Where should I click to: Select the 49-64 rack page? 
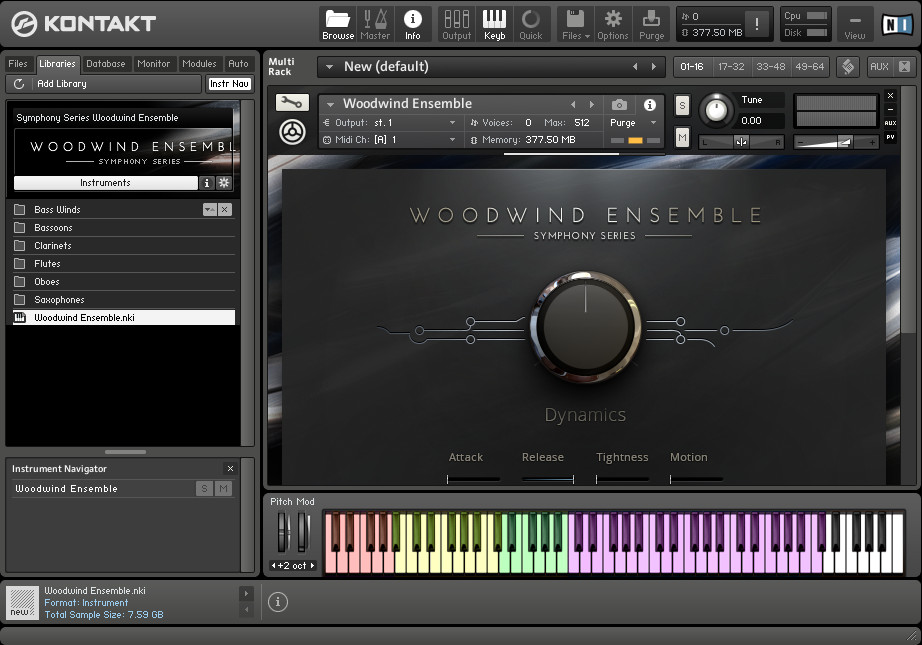[810, 67]
